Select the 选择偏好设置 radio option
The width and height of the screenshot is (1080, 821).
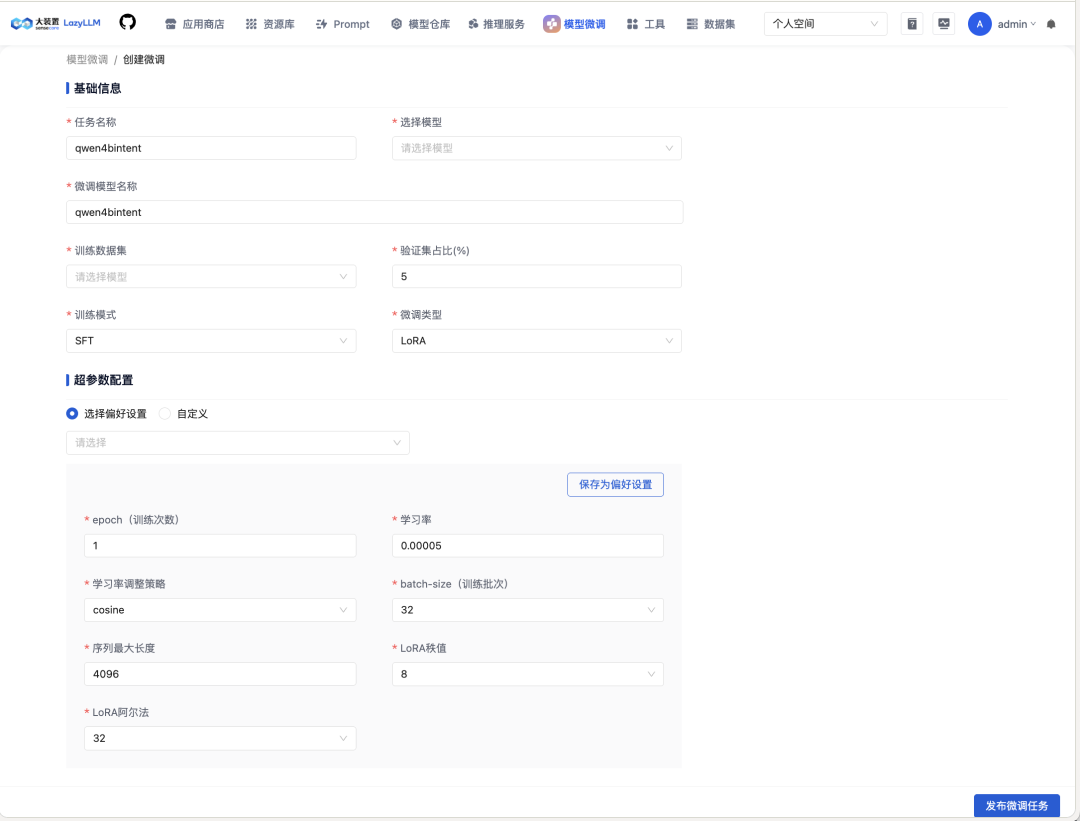tap(72, 413)
